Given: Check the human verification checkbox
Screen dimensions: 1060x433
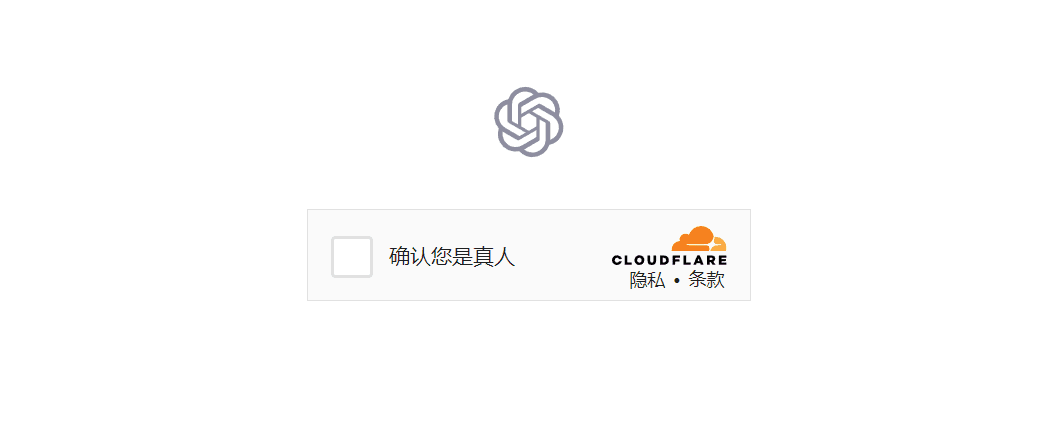Looking at the screenshot, I should [352, 257].
